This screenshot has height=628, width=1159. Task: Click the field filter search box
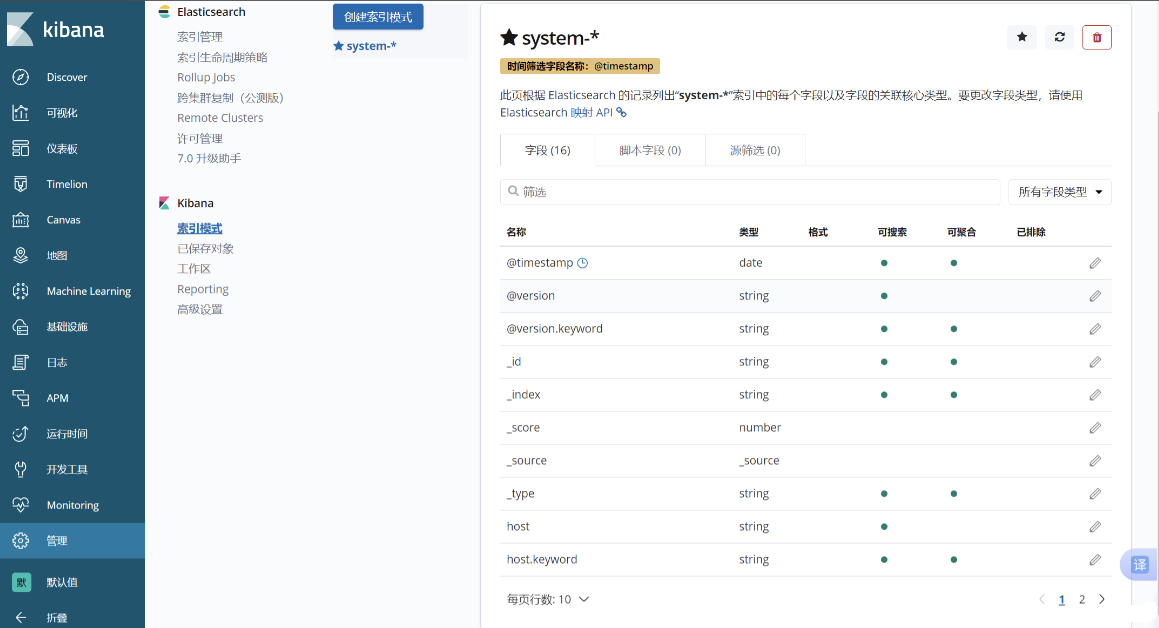click(x=750, y=192)
